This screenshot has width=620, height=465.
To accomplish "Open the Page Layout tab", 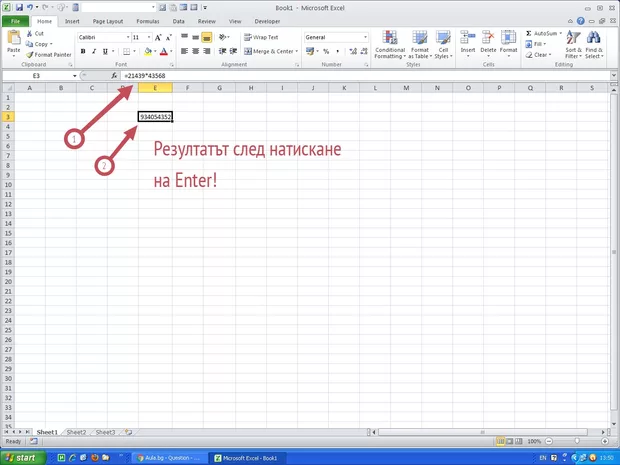I will pos(108,20).
